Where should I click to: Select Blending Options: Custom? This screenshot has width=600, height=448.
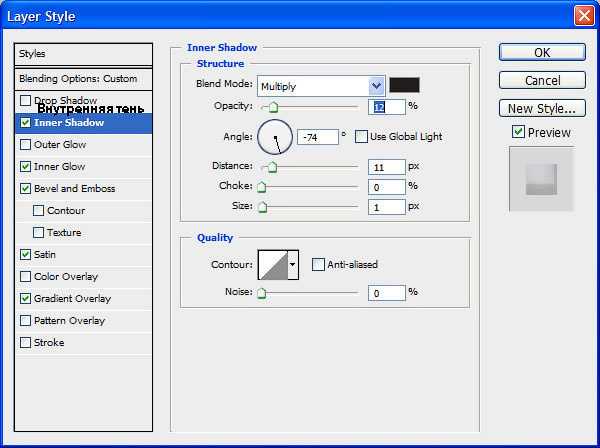click(x=83, y=79)
